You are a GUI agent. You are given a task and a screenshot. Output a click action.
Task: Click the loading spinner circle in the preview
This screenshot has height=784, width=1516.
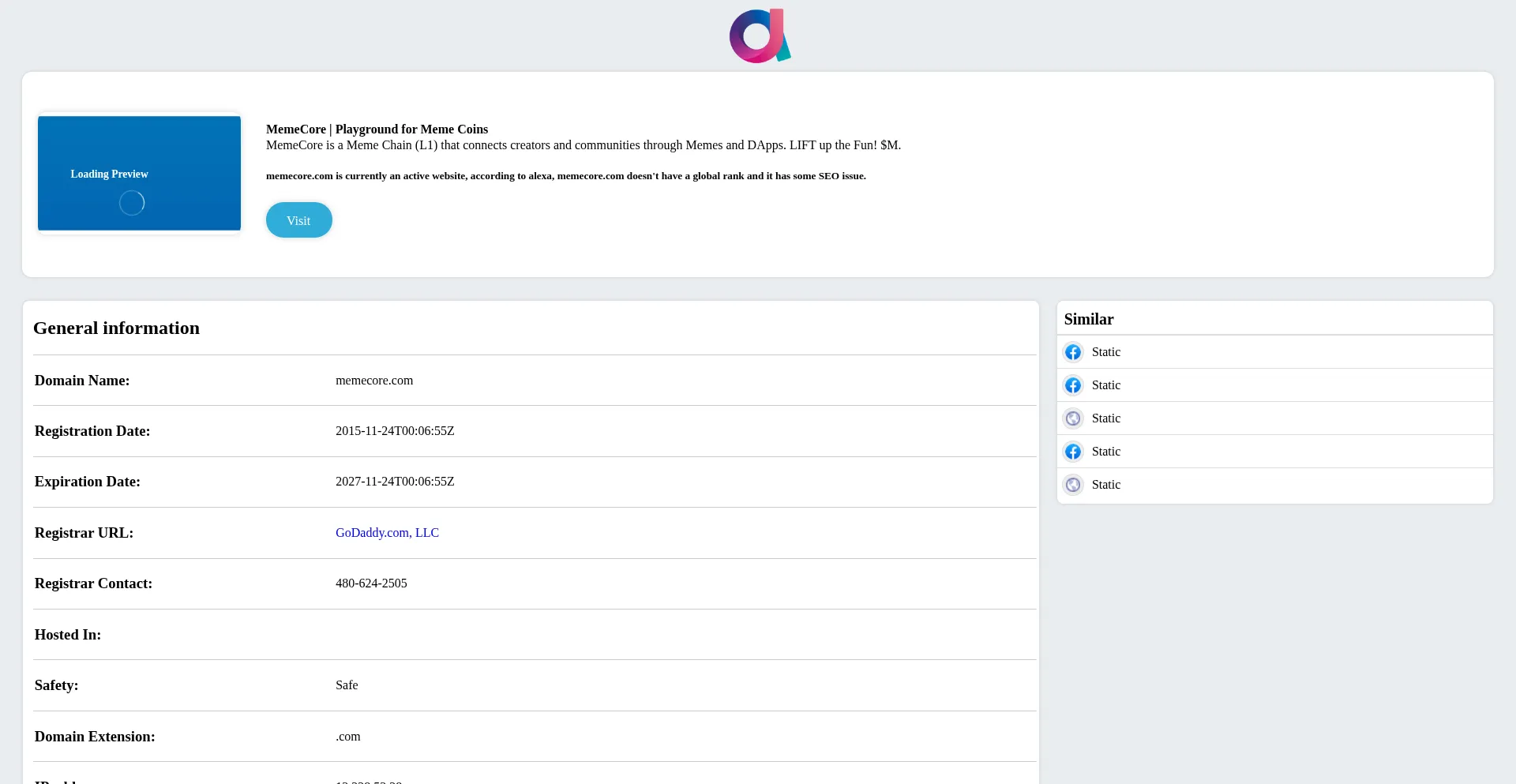tap(132, 203)
